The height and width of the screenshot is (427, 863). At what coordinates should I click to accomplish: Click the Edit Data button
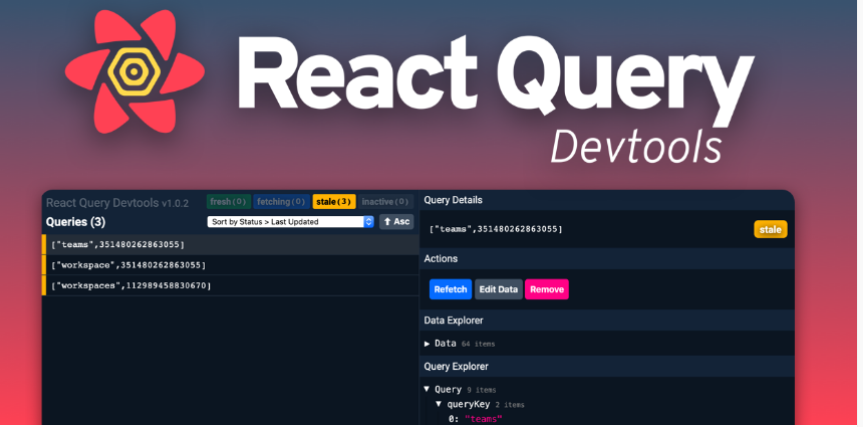(499, 289)
